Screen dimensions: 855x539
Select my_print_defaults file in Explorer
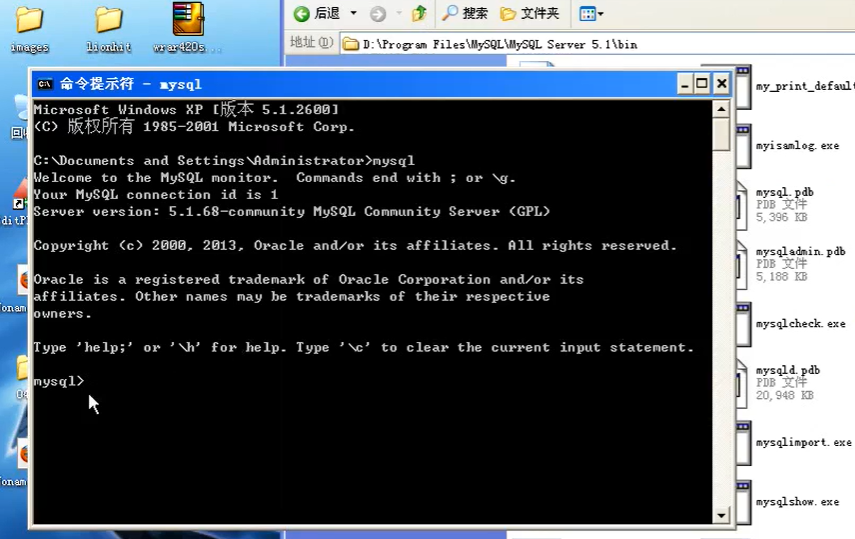click(804, 86)
